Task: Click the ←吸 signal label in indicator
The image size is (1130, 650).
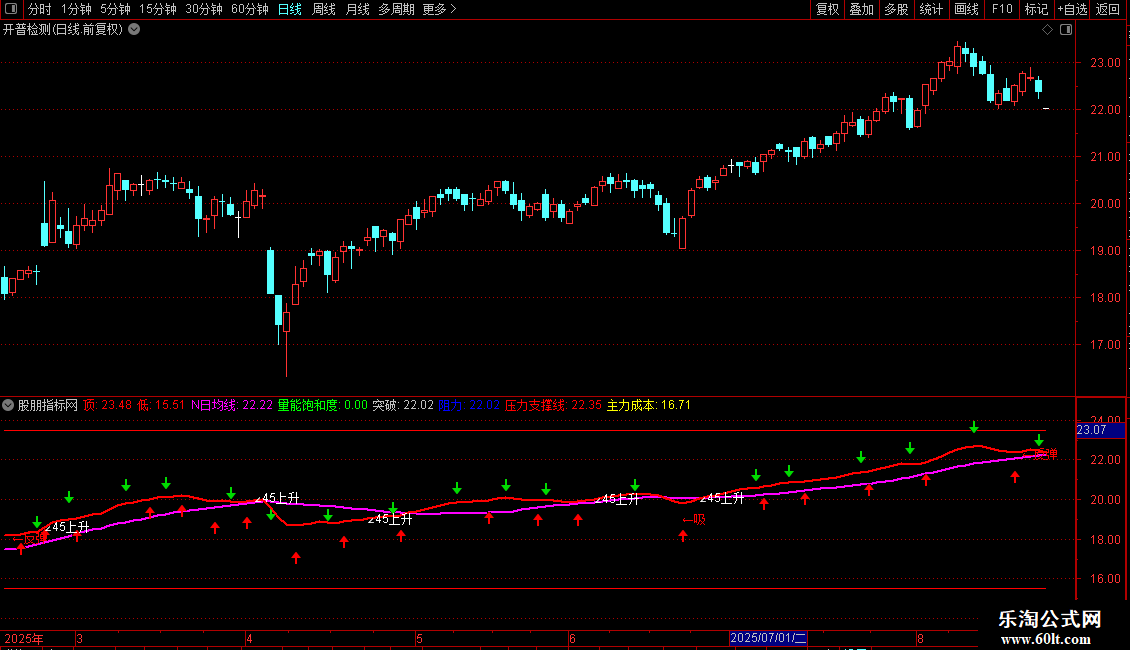Action: (x=694, y=519)
